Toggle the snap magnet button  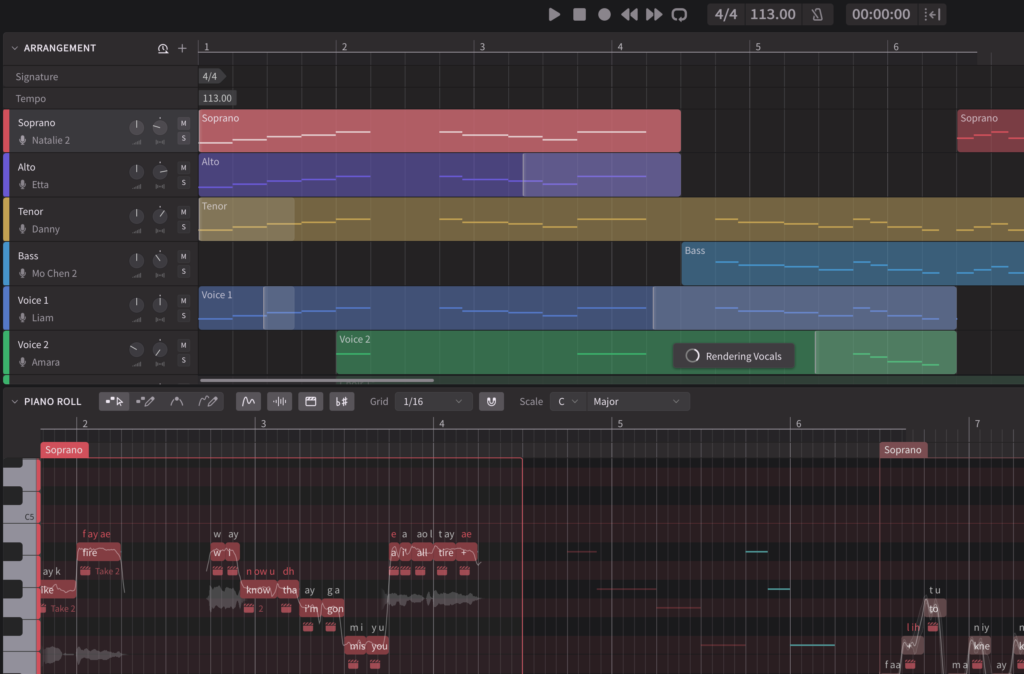490,401
